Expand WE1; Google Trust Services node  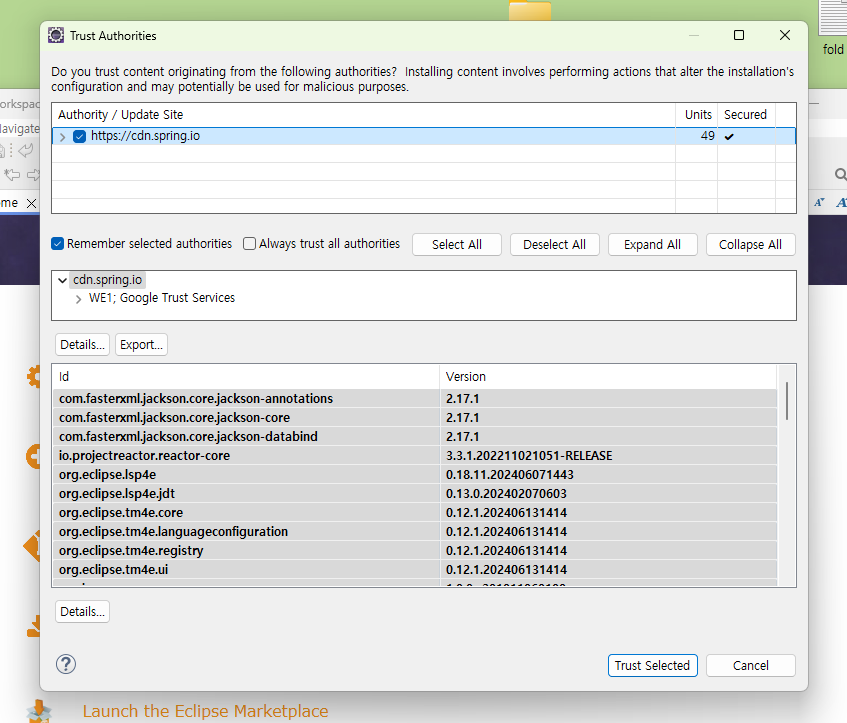click(78, 299)
